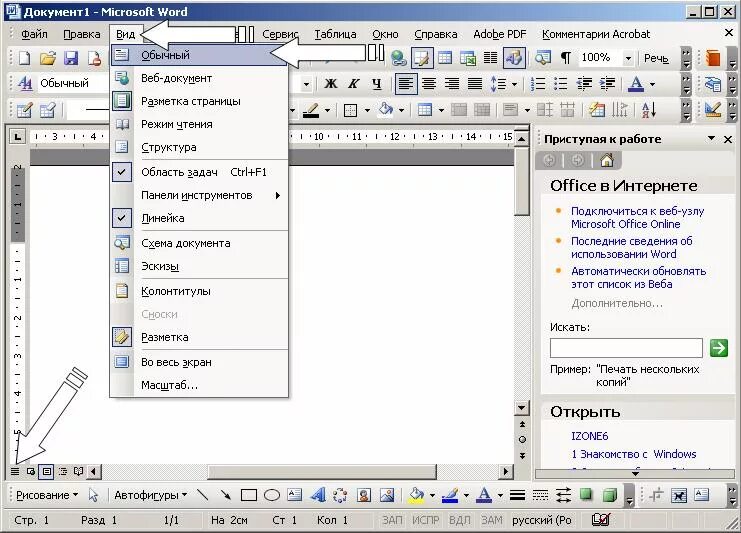Choose Структура view option
This screenshot has height=533, width=741.
[x=199, y=147]
